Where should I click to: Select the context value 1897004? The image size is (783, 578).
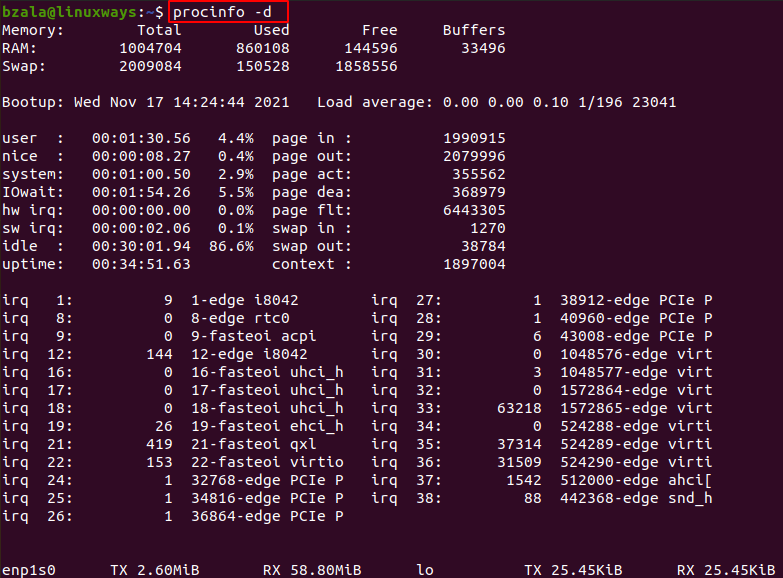tap(474, 264)
